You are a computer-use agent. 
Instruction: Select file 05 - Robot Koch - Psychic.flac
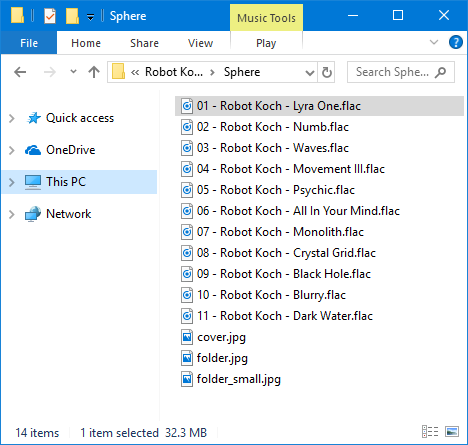click(x=276, y=190)
